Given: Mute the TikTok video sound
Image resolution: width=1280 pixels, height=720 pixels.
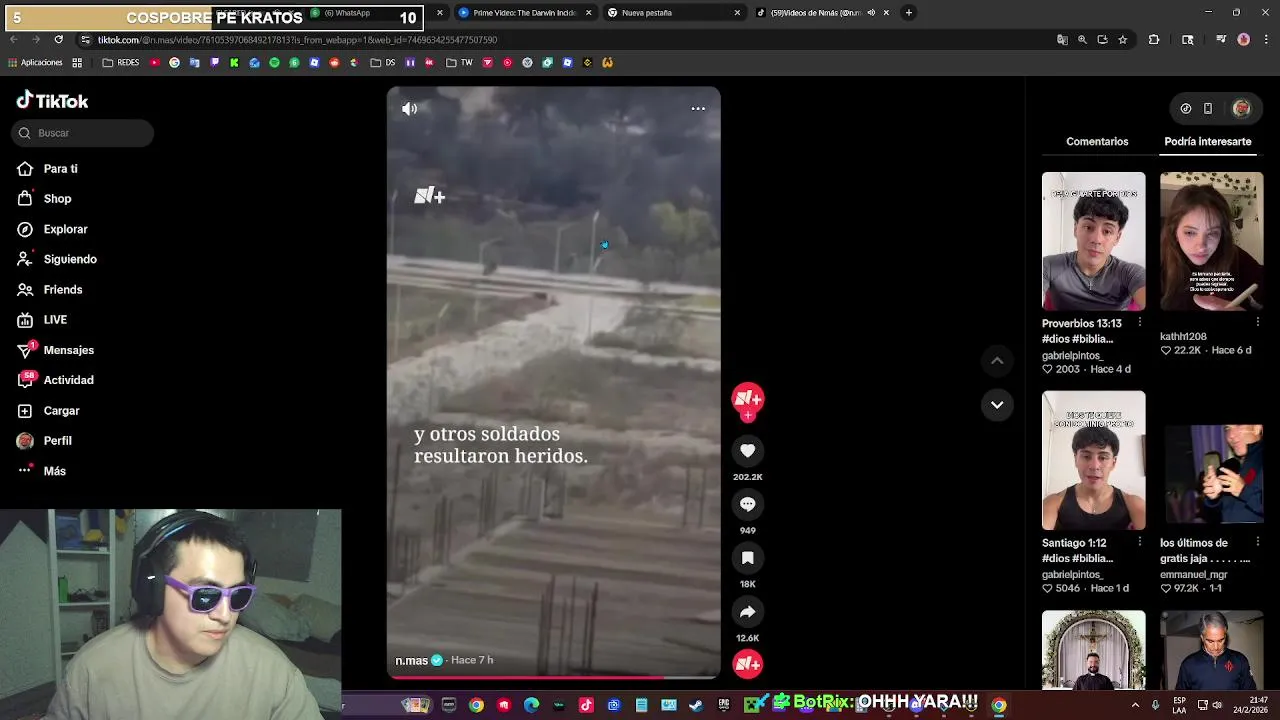Looking at the screenshot, I should click(x=410, y=108).
